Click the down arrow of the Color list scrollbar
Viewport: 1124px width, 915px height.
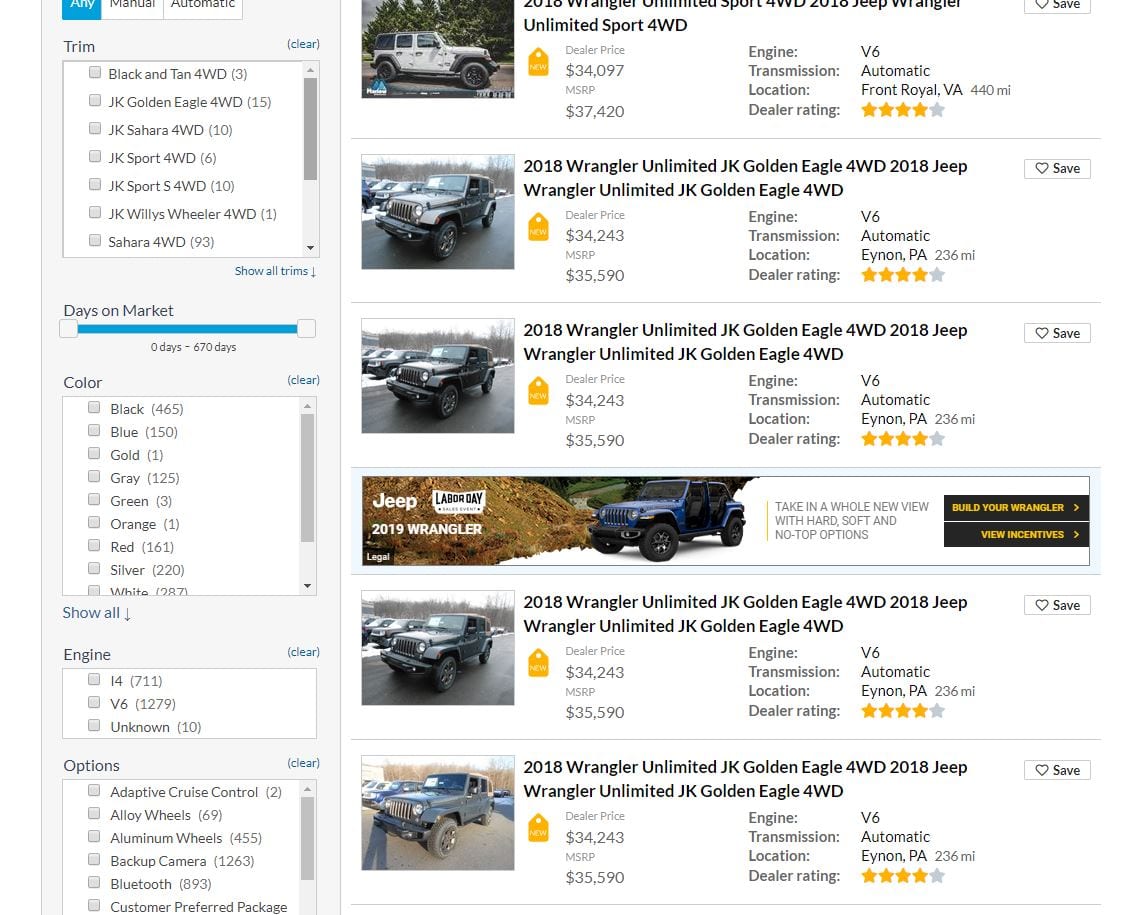point(308,587)
